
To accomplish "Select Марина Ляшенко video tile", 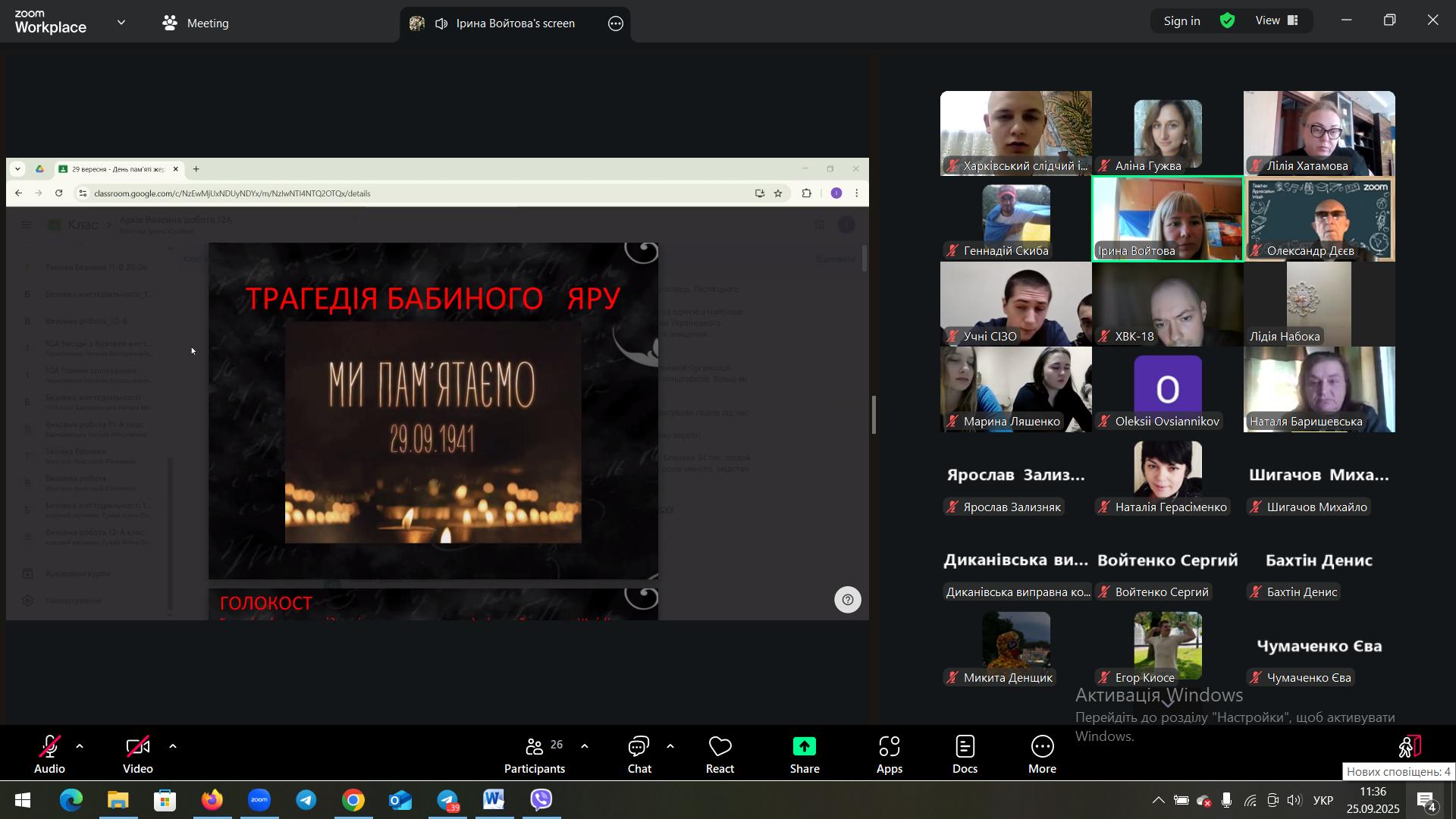I will coord(1016,390).
